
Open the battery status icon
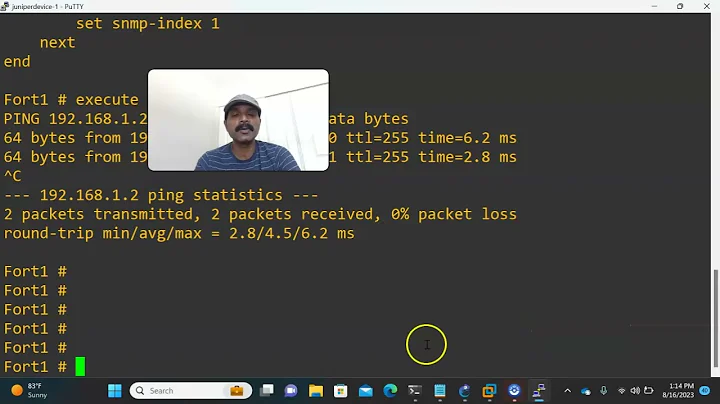pyautogui.click(x=648, y=391)
